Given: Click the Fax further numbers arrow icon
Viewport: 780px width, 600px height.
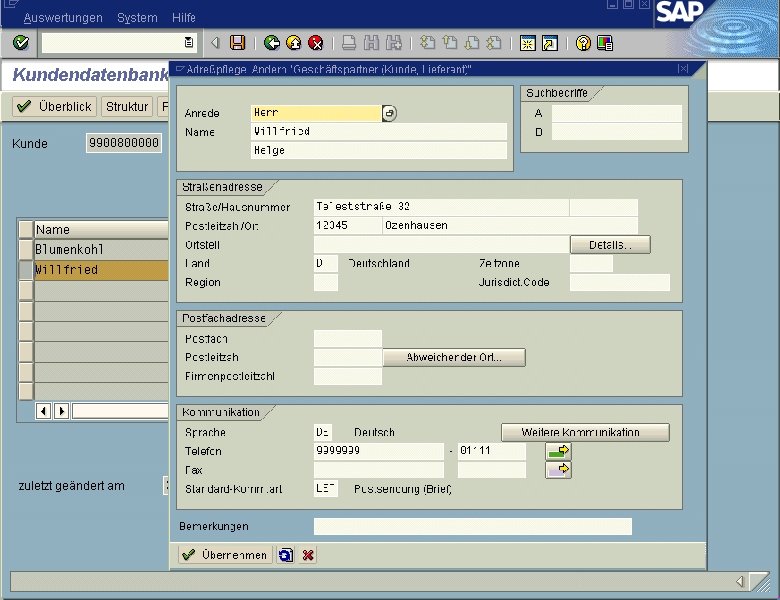Looking at the screenshot, I should tap(559, 470).
